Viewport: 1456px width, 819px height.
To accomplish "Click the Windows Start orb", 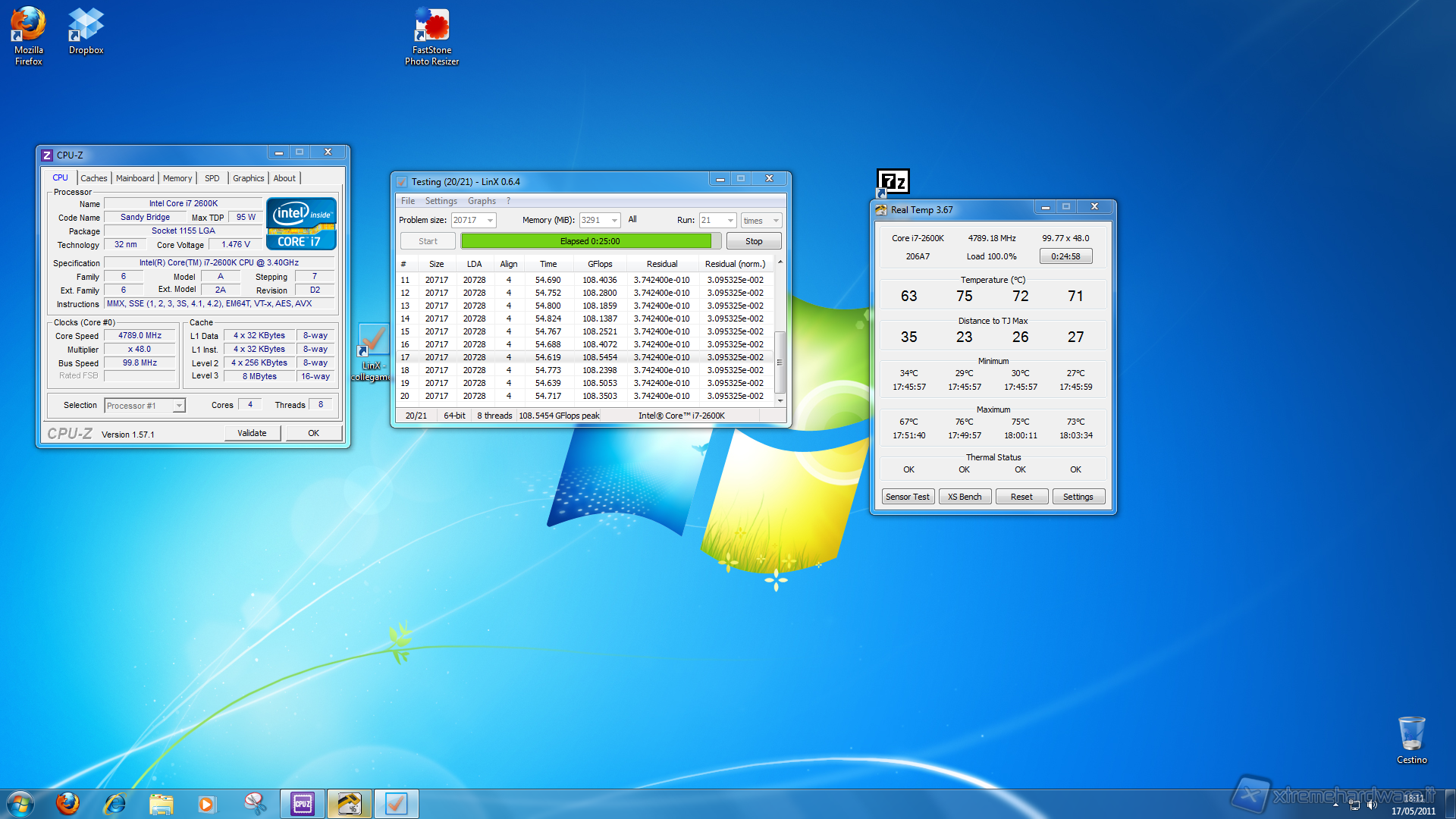I will (20, 804).
